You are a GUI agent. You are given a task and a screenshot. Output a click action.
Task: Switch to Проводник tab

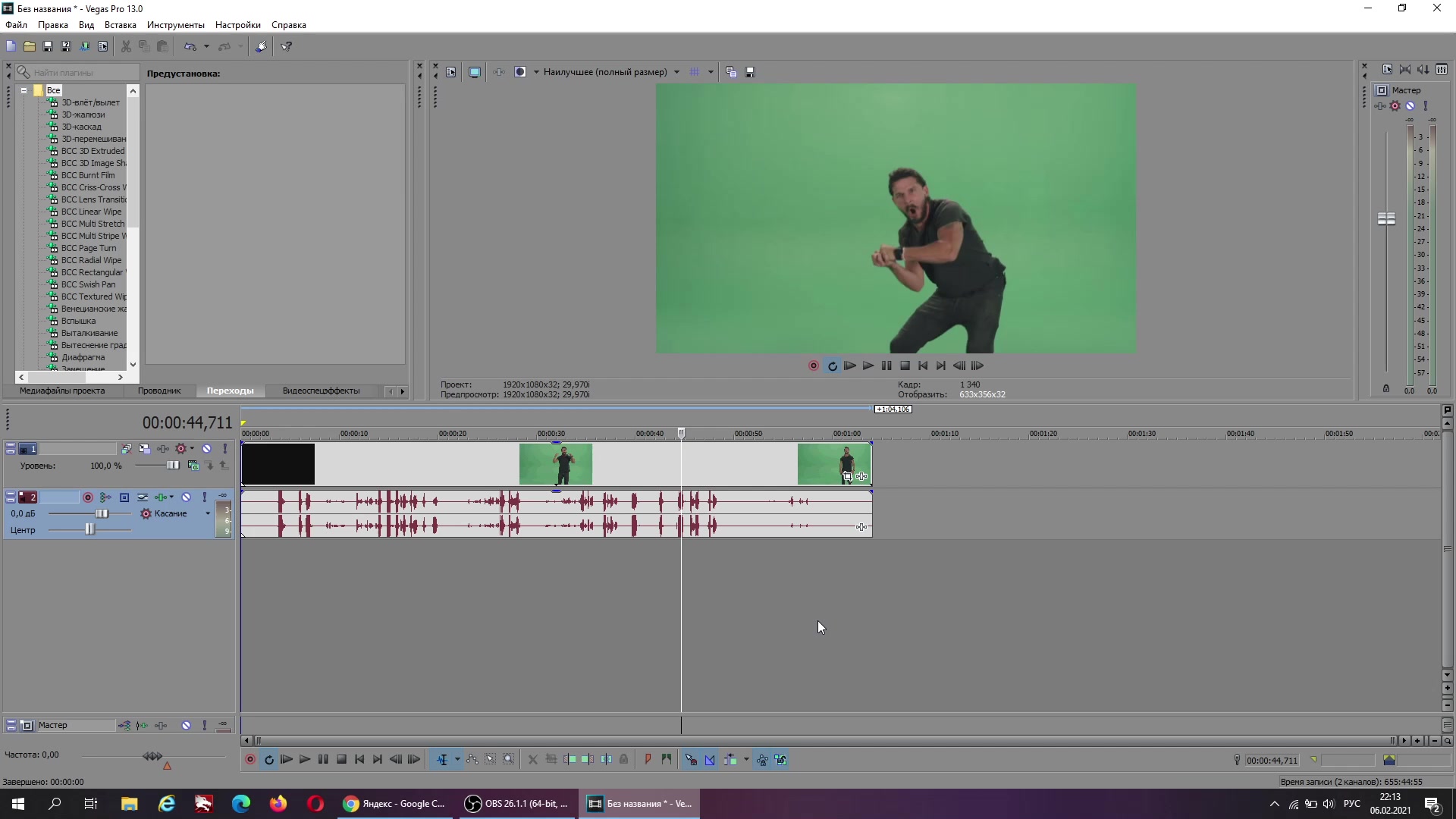[x=159, y=391]
